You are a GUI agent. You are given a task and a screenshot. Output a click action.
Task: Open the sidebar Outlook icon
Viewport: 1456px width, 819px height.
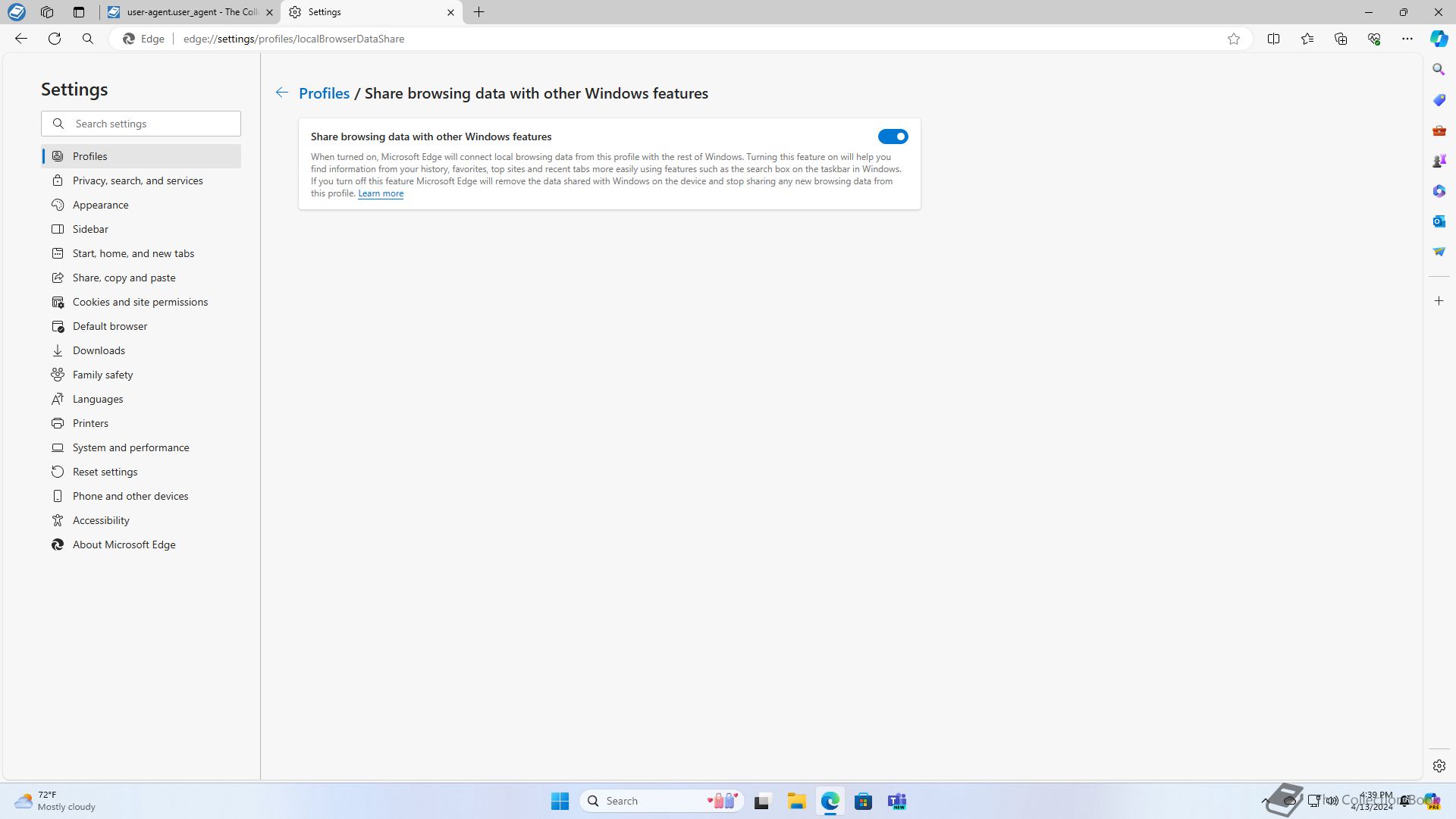pyautogui.click(x=1439, y=221)
